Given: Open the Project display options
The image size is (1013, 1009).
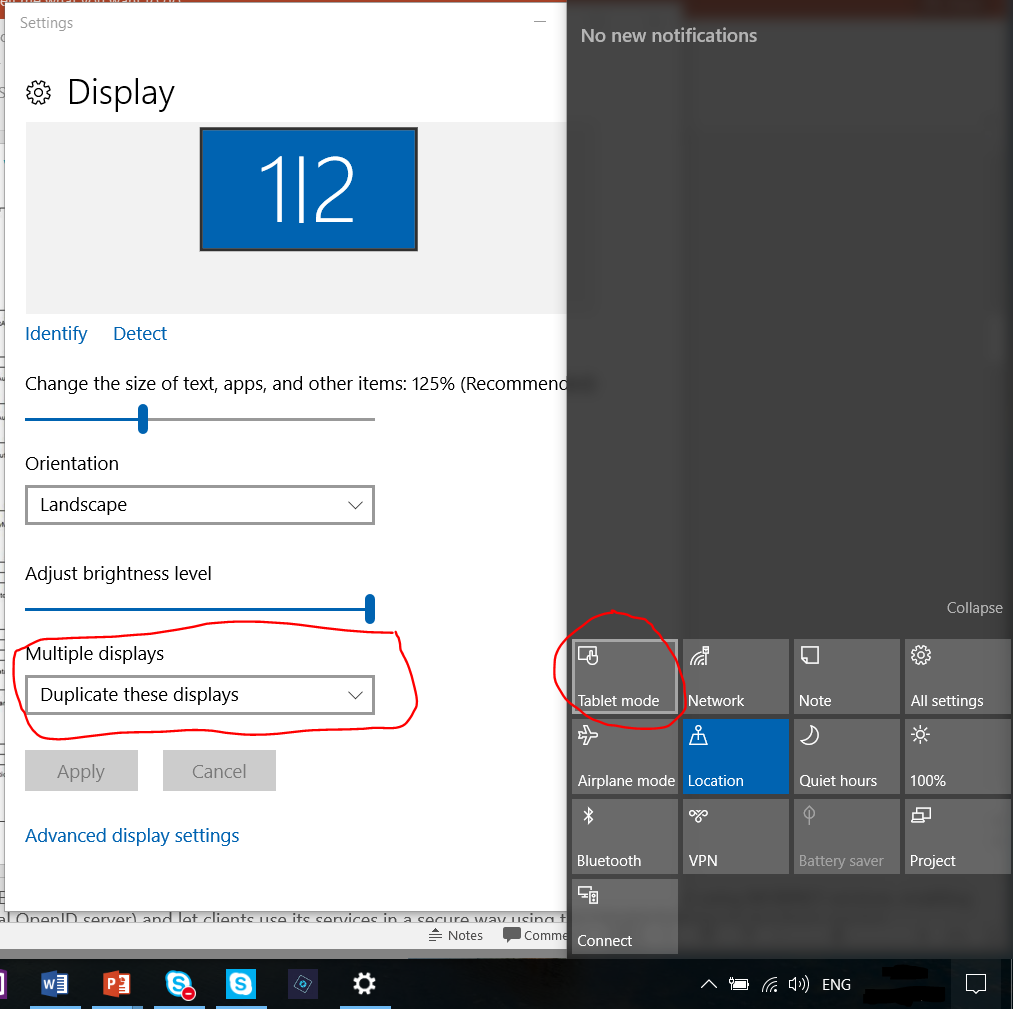Looking at the screenshot, I should pyautogui.click(x=956, y=836).
